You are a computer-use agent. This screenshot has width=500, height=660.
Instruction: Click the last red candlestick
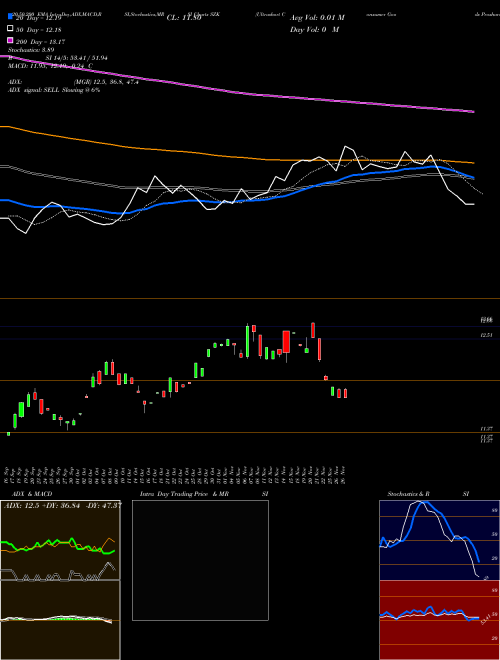tap(346, 393)
